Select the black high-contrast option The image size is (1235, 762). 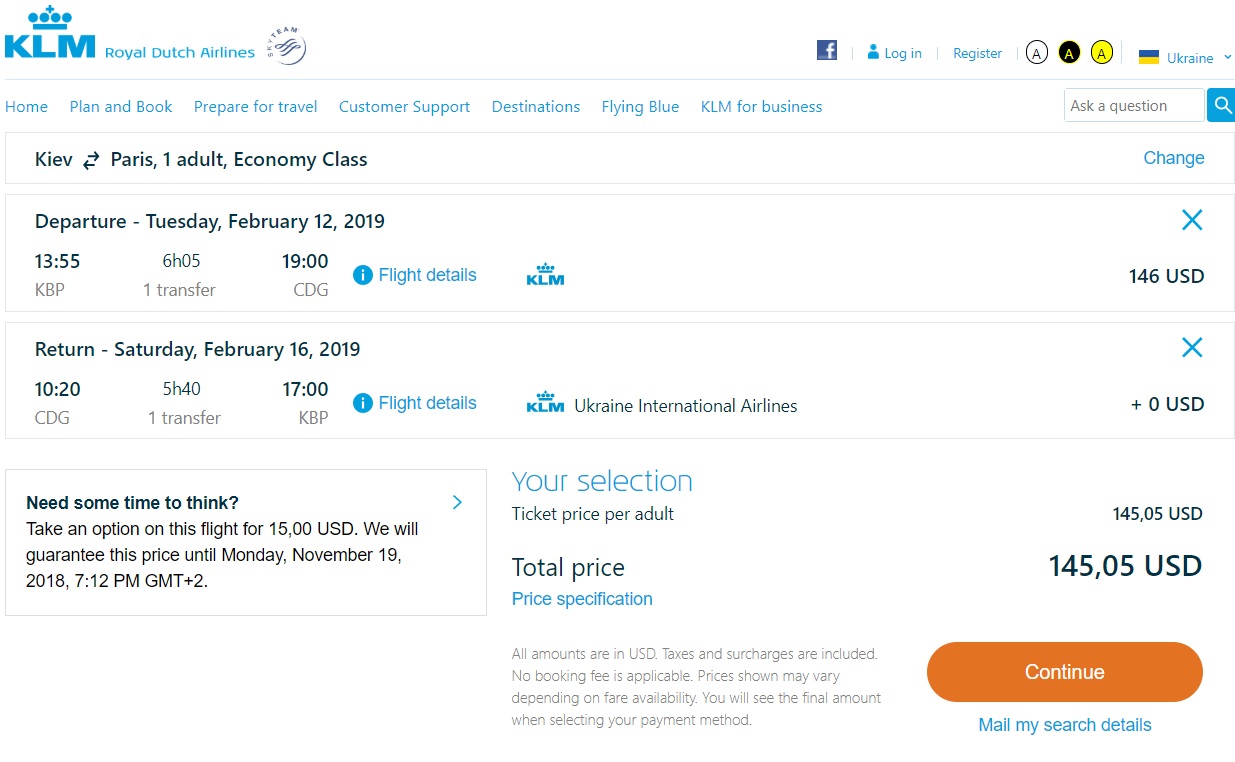pyautogui.click(x=1069, y=53)
